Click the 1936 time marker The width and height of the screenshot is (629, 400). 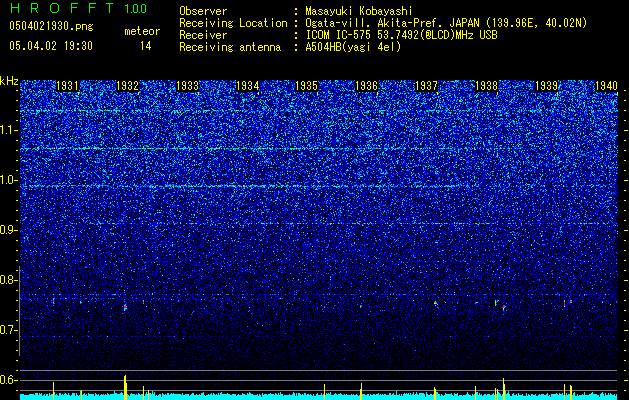click(366, 86)
